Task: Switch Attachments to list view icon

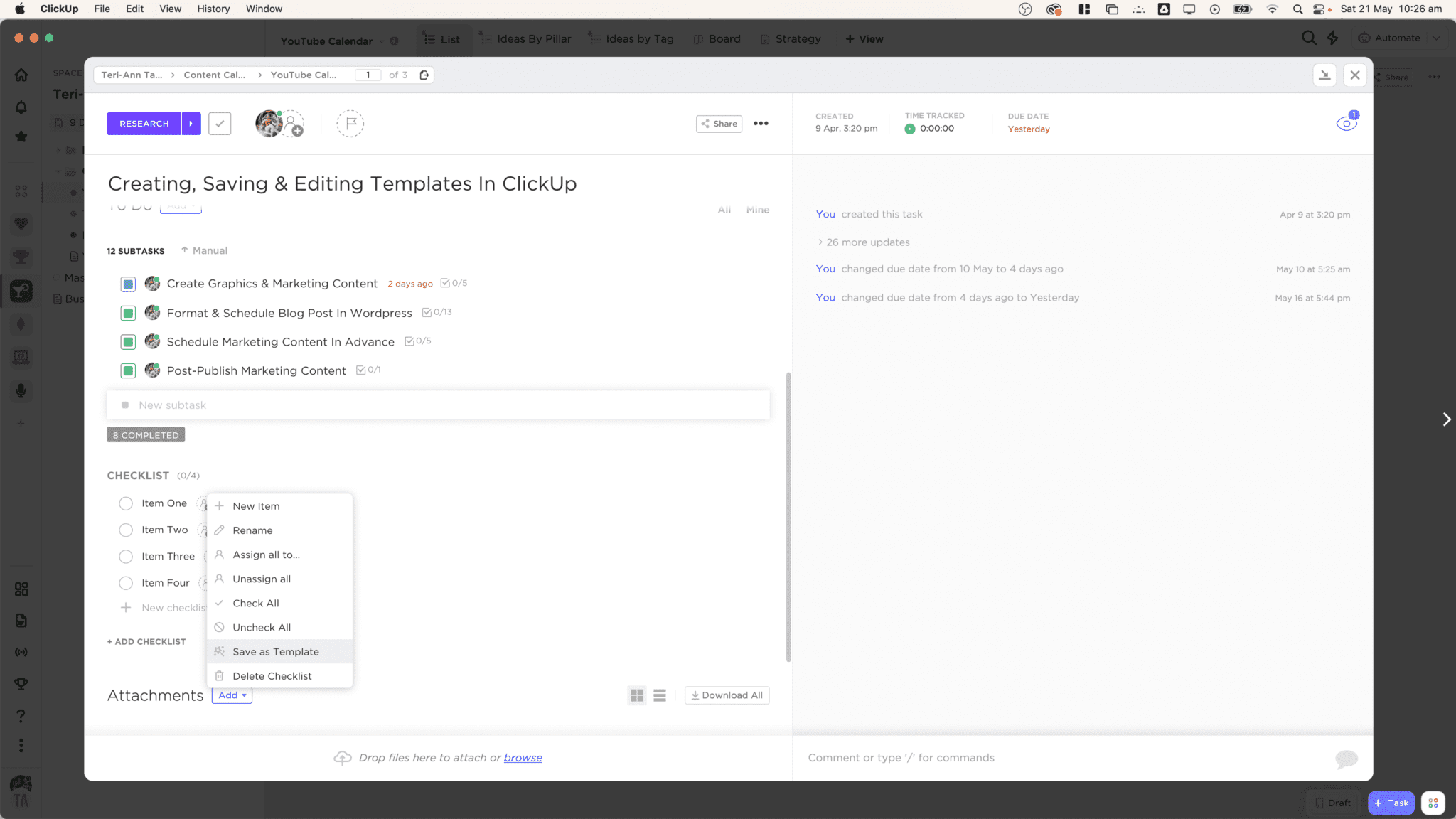Action: pos(659,695)
